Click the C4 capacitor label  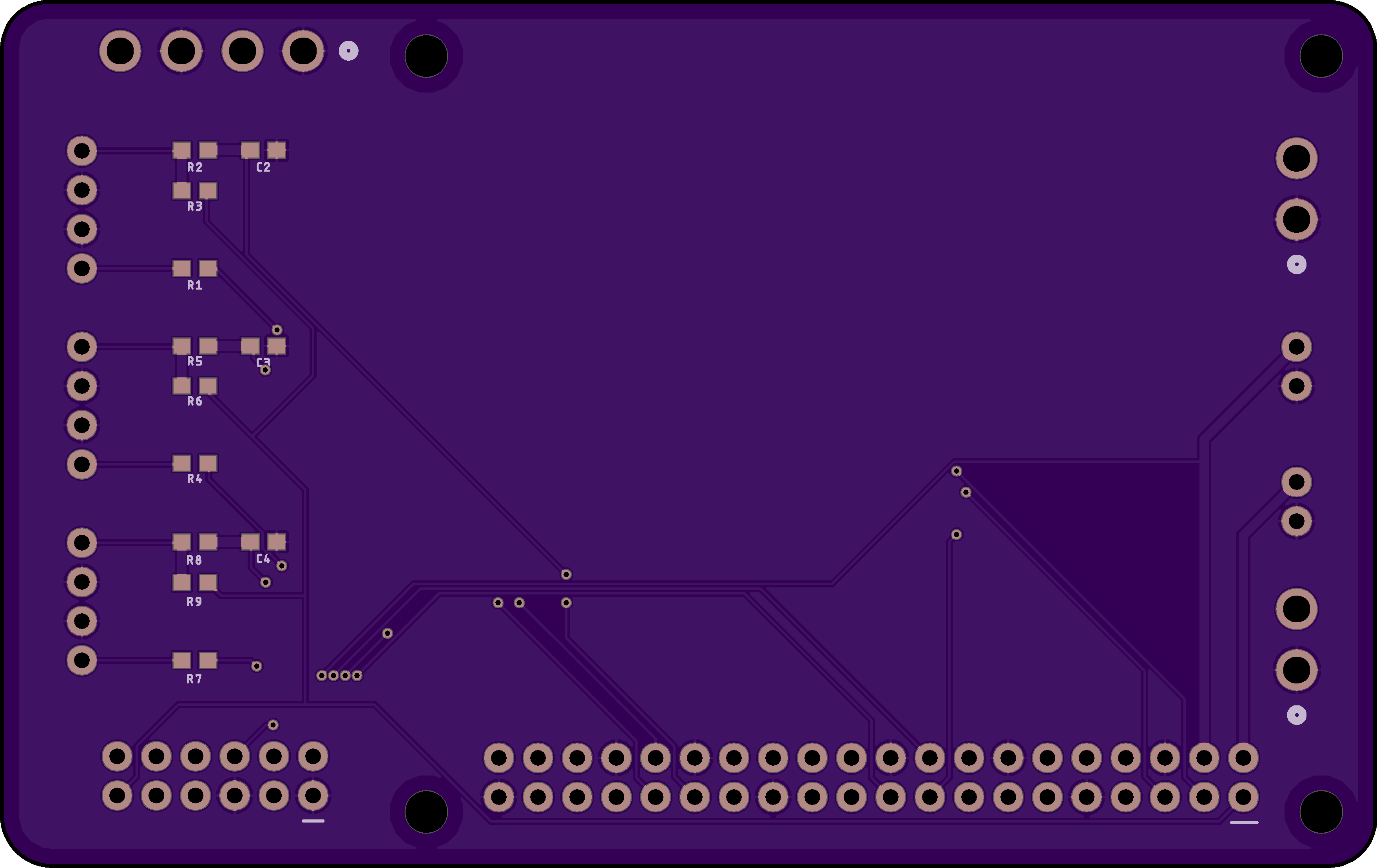[263, 559]
